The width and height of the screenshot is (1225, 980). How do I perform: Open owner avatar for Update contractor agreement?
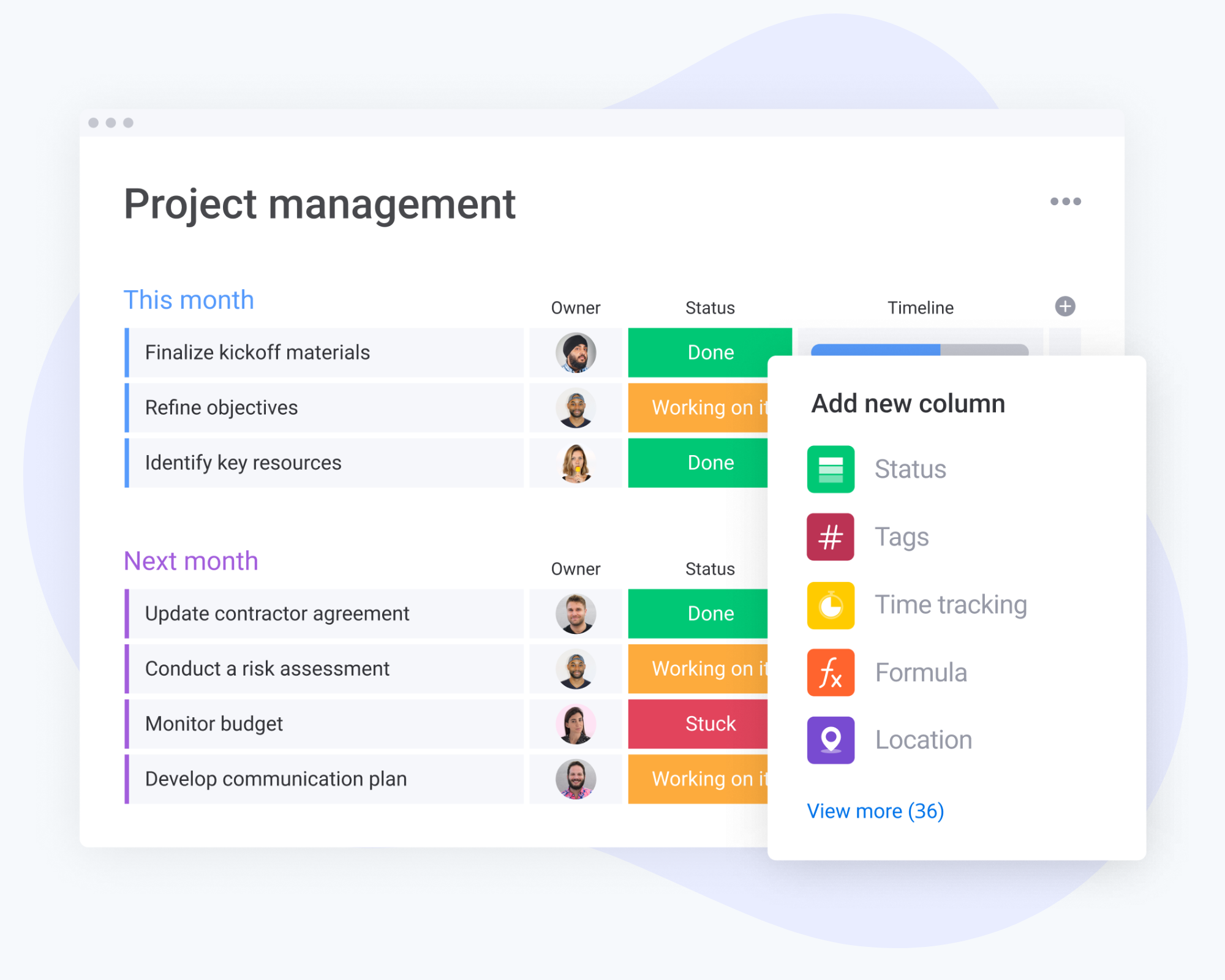point(576,614)
